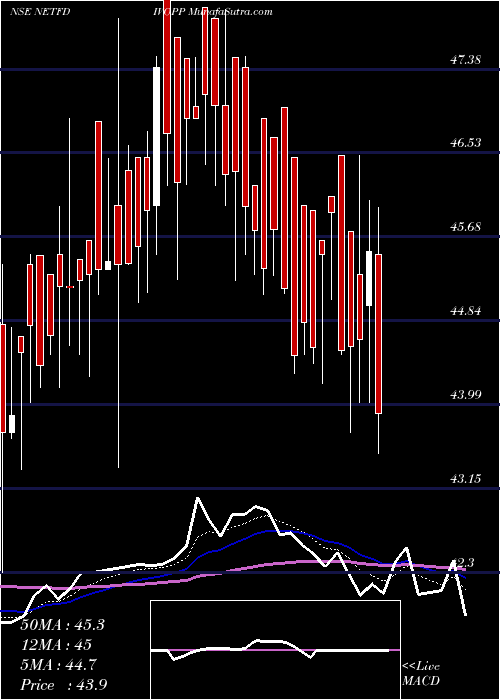The image size is (500, 700).
Task: Click the tall white candlestick near 47.38
Action: point(157,136)
